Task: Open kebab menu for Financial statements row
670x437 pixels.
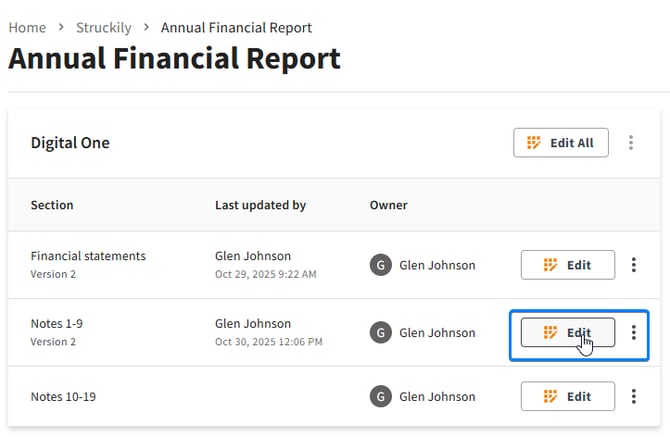Action: [x=634, y=265]
